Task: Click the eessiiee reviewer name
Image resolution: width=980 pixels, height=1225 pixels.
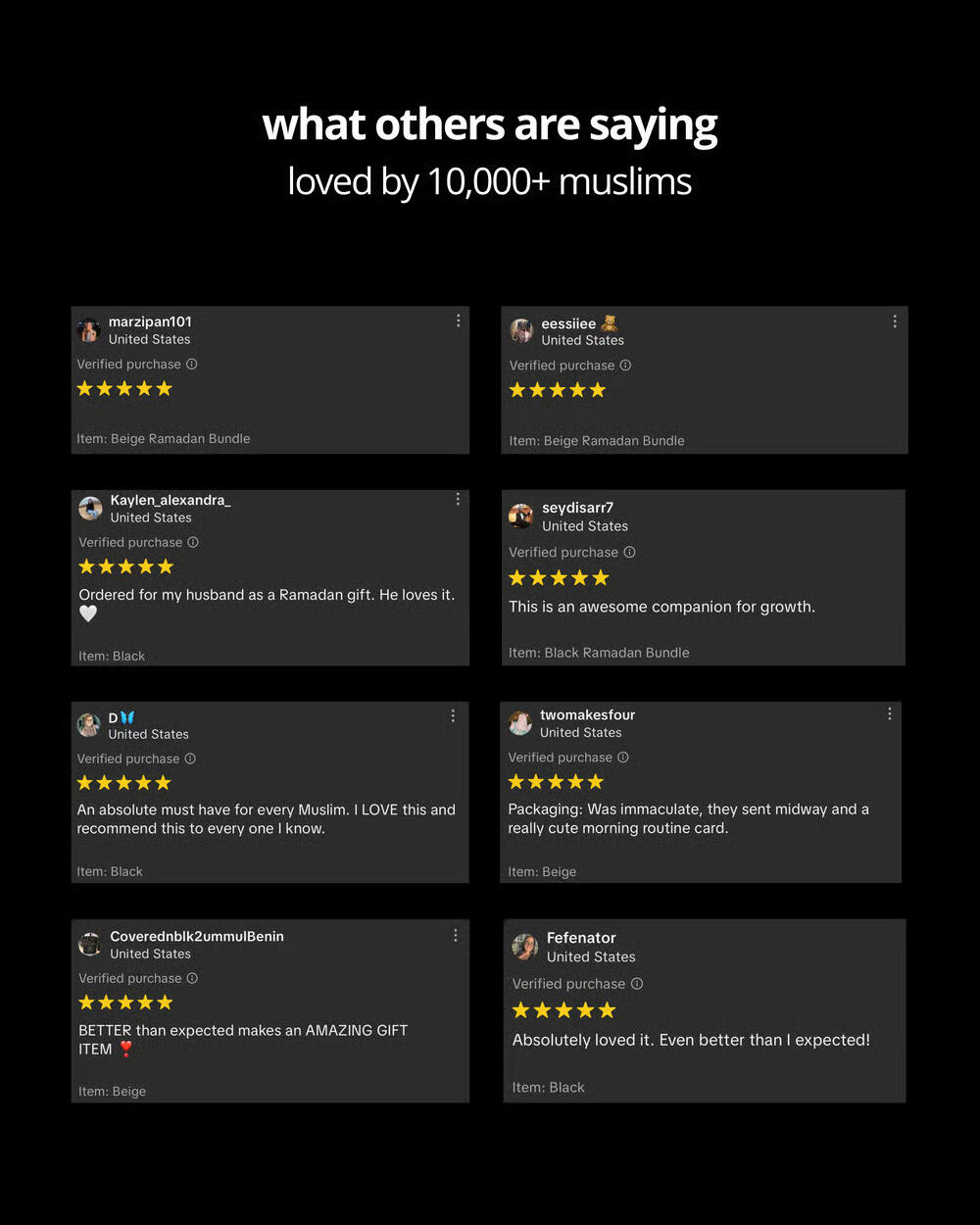Action: pos(568,323)
